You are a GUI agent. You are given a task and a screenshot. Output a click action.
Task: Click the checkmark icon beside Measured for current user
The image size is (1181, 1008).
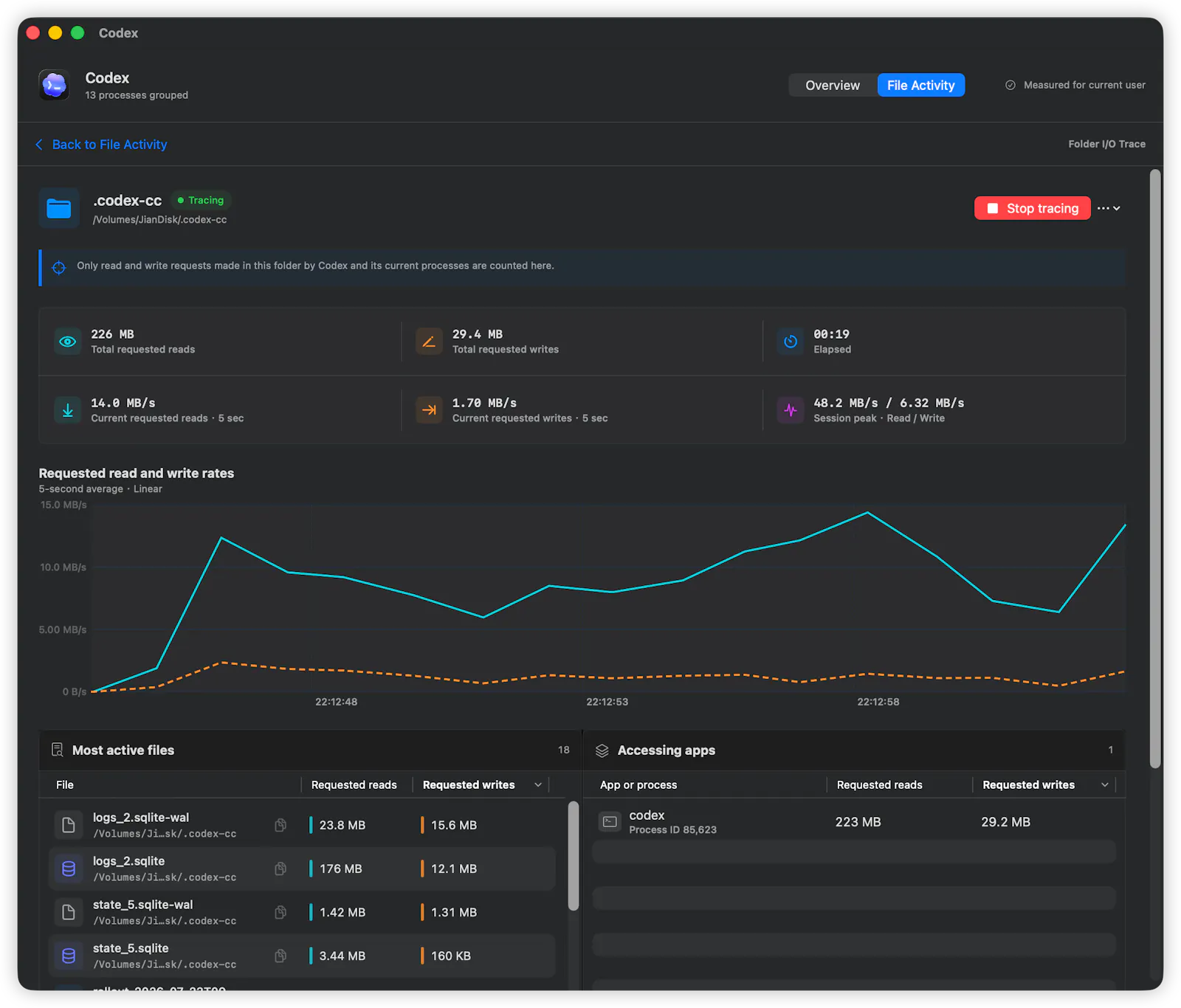coord(1010,85)
